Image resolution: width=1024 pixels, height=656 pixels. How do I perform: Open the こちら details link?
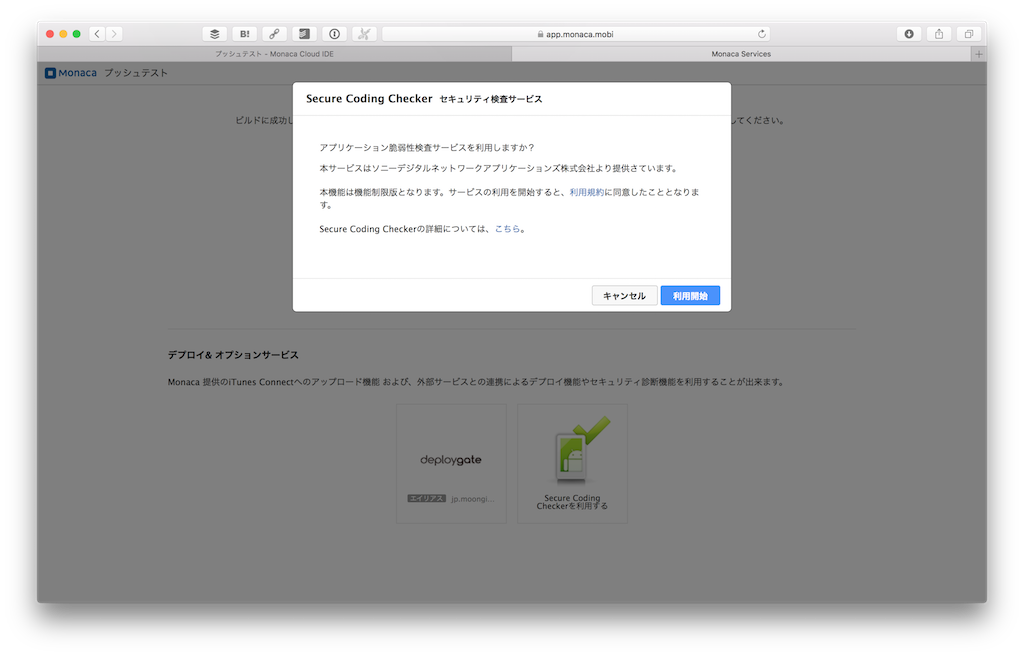pyautogui.click(x=507, y=229)
